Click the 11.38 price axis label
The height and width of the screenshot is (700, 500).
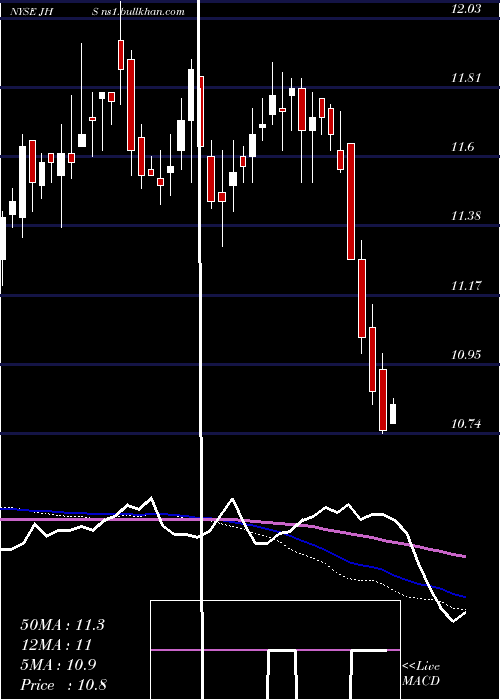pyautogui.click(x=466, y=216)
